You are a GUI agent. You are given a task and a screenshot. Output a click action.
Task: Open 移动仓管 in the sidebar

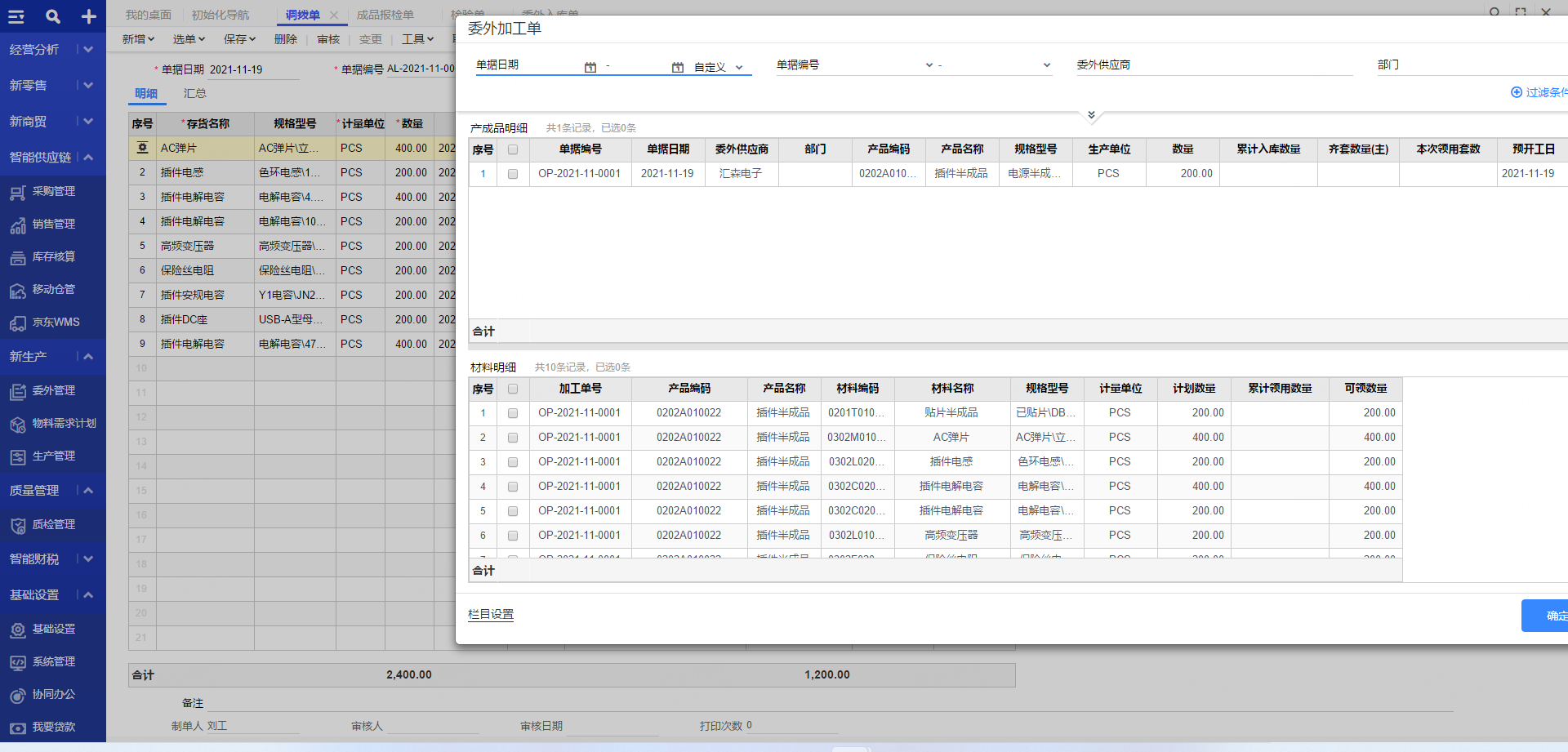point(53,289)
